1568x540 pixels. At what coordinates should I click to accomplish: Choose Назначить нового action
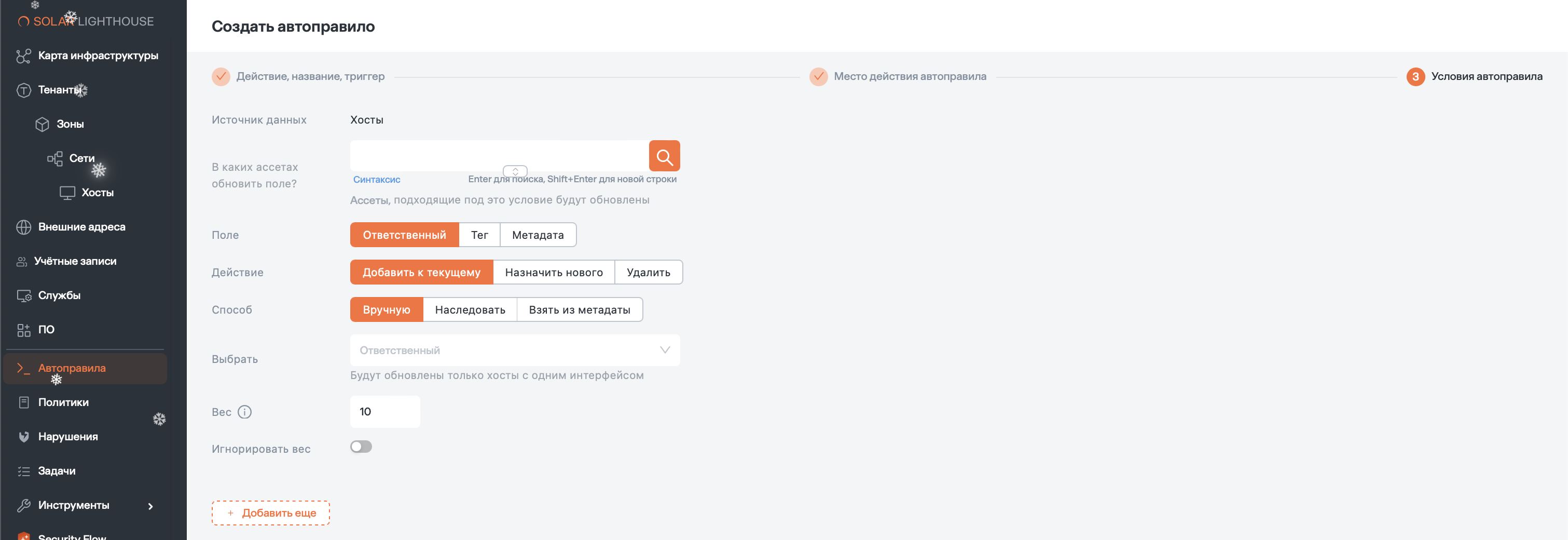(x=553, y=272)
